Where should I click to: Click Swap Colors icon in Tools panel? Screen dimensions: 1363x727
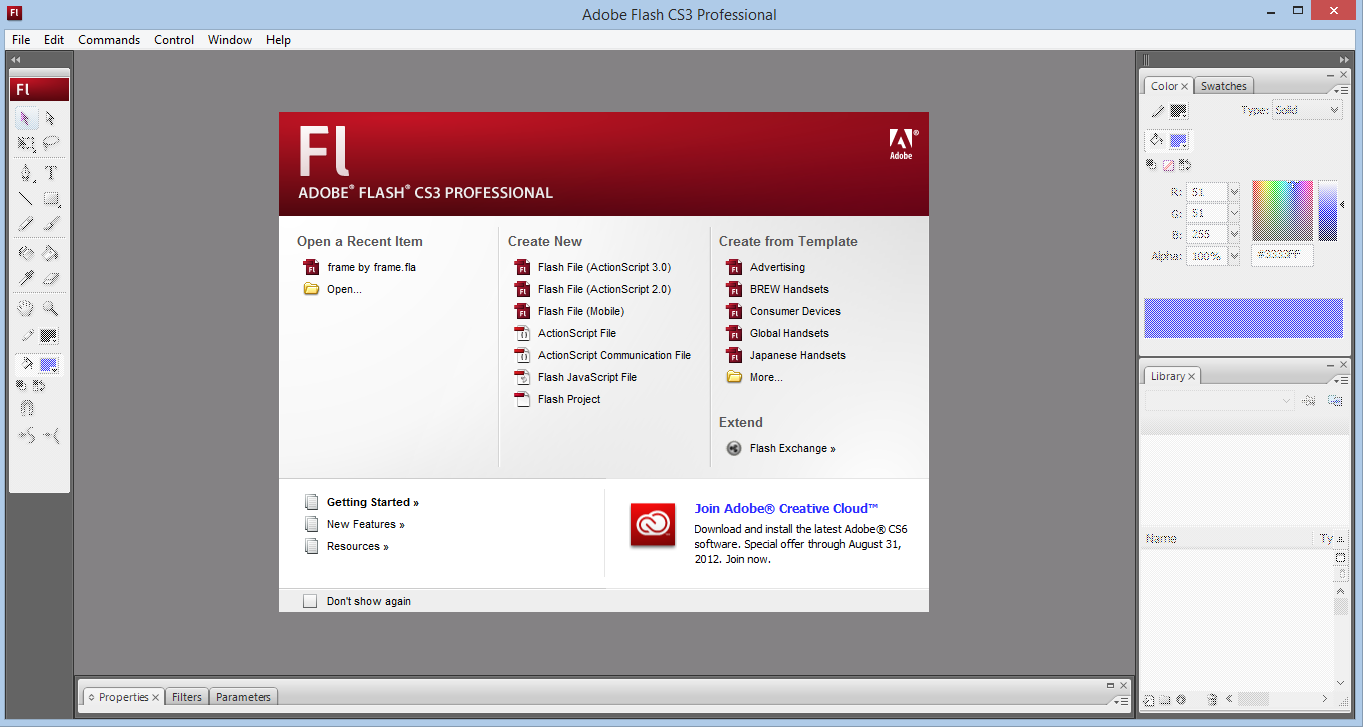pyautogui.click(x=39, y=385)
